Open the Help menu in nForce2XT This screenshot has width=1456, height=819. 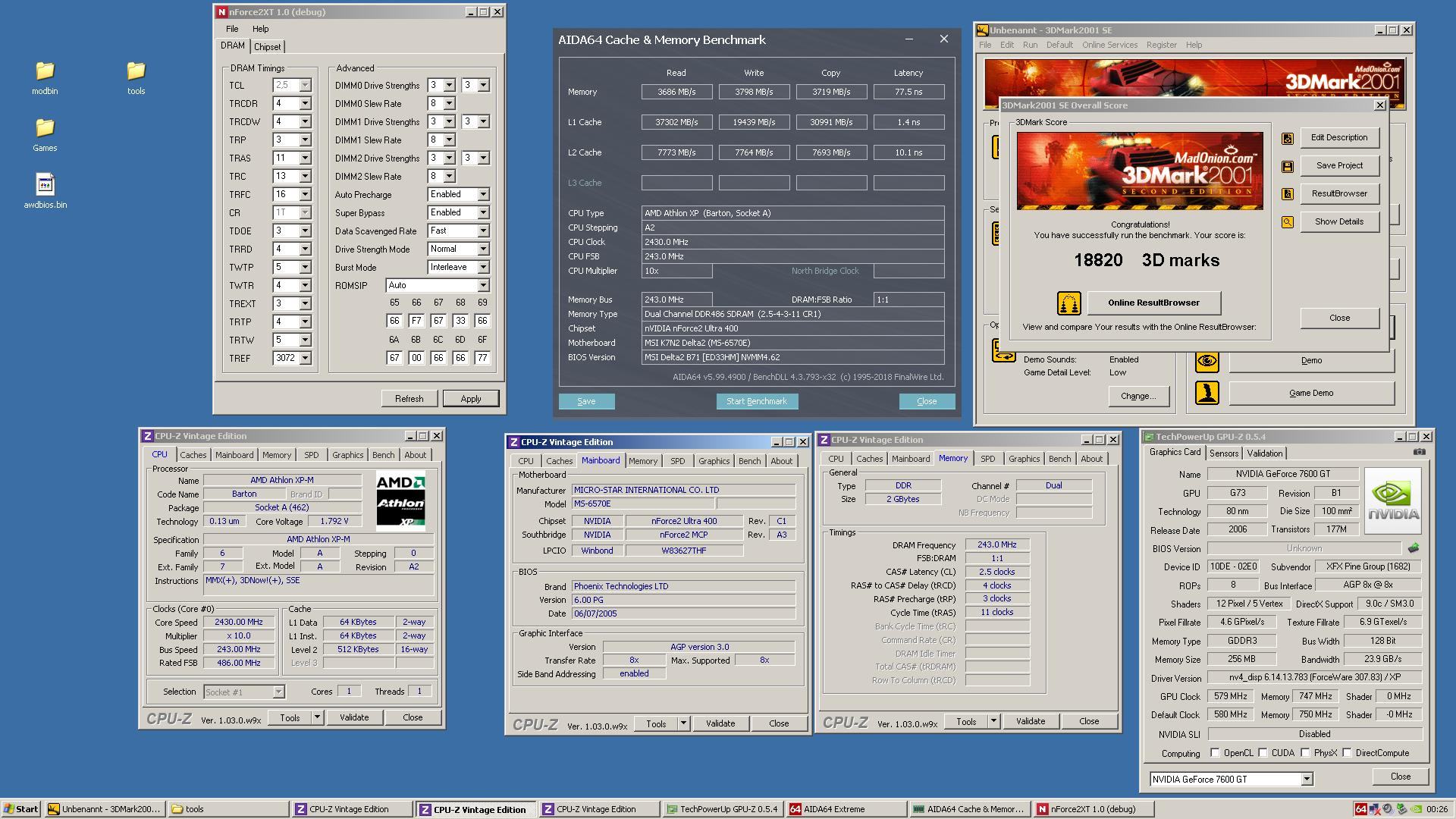pos(260,29)
